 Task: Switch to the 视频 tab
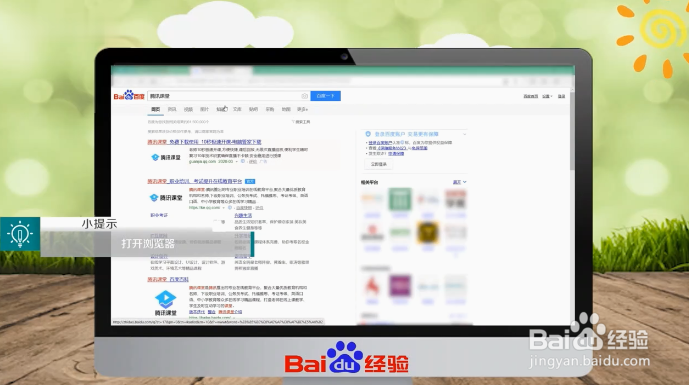[188, 109]
